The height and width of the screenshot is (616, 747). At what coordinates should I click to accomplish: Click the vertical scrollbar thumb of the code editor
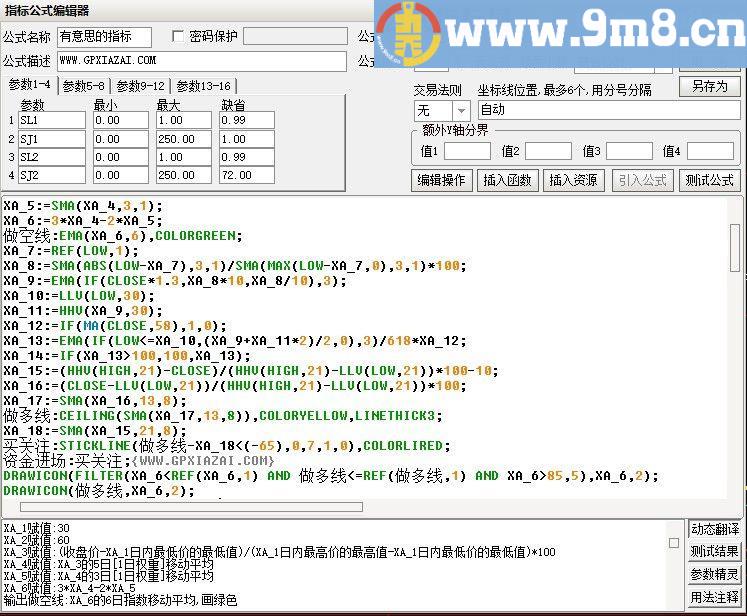(735, 248)
